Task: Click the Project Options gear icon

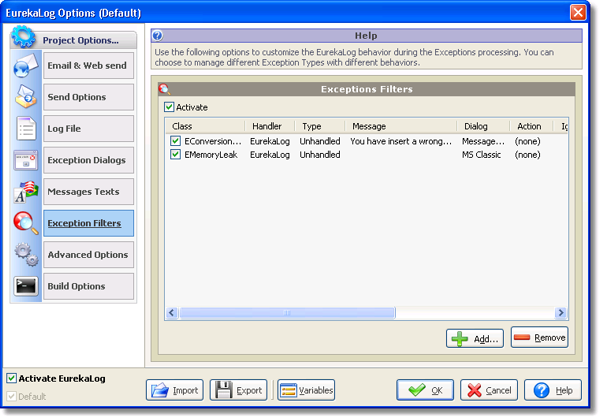Action: pyautogui.click(x=23, y=37)
